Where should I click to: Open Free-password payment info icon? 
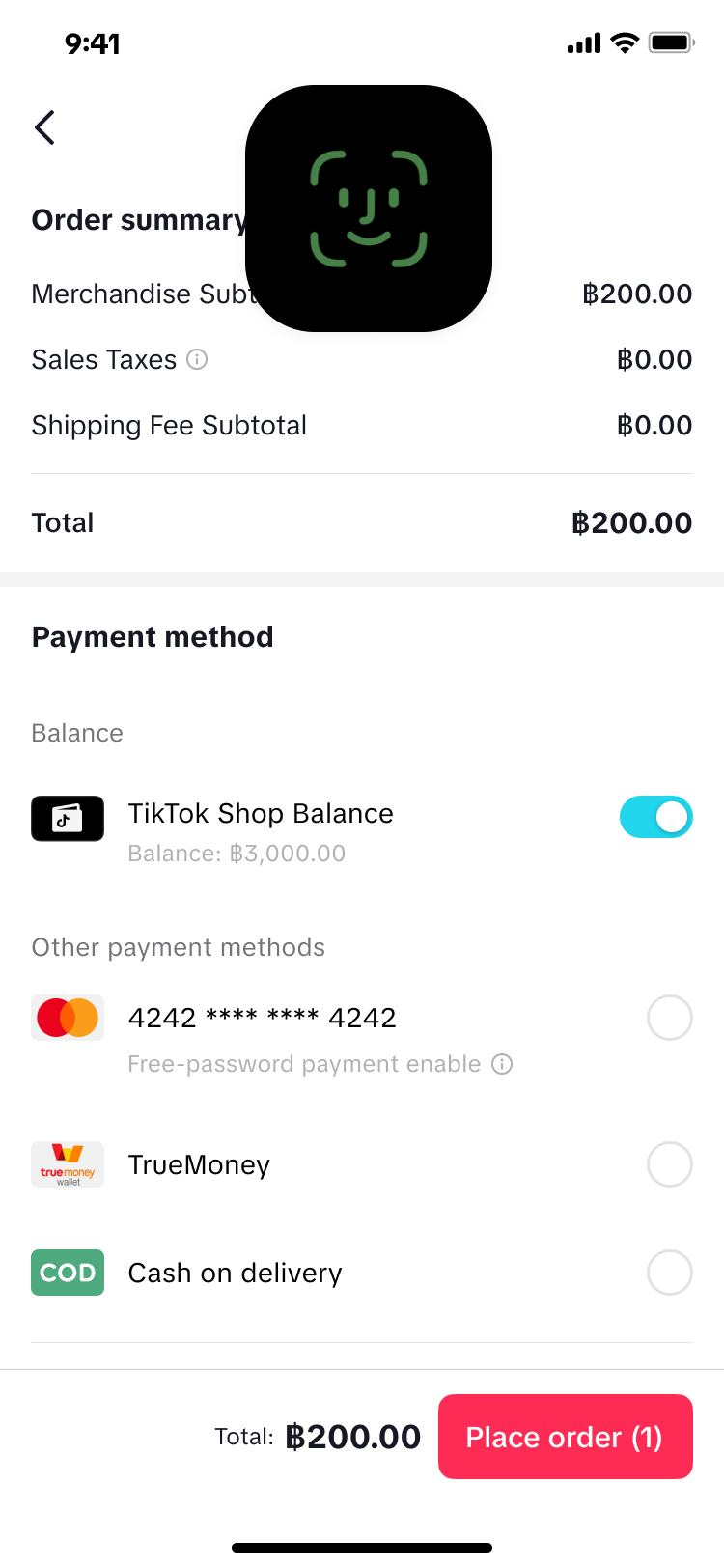[x=502, y=1064]
